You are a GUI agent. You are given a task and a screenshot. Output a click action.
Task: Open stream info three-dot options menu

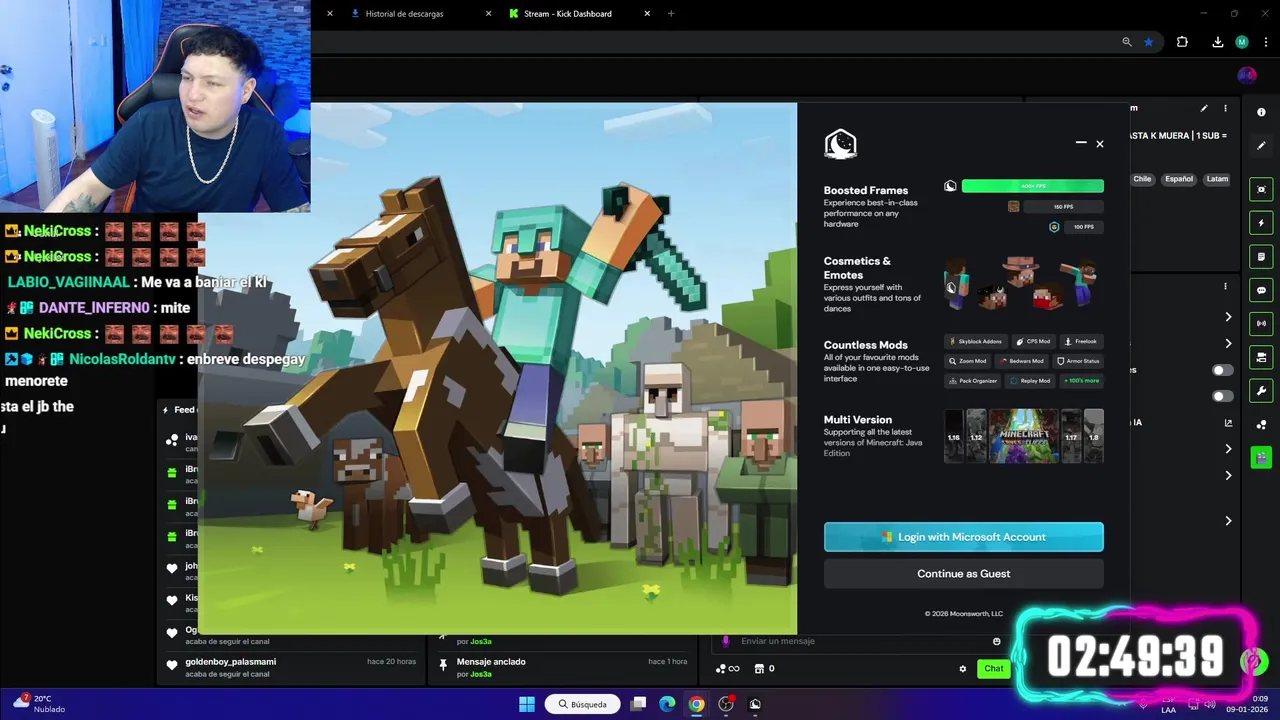pyautogui.click(x=1225, y=108)
